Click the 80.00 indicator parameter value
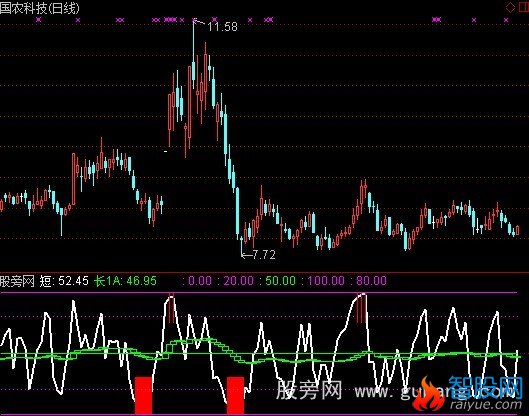Screen dimensions: 529x416 point(371,281)
